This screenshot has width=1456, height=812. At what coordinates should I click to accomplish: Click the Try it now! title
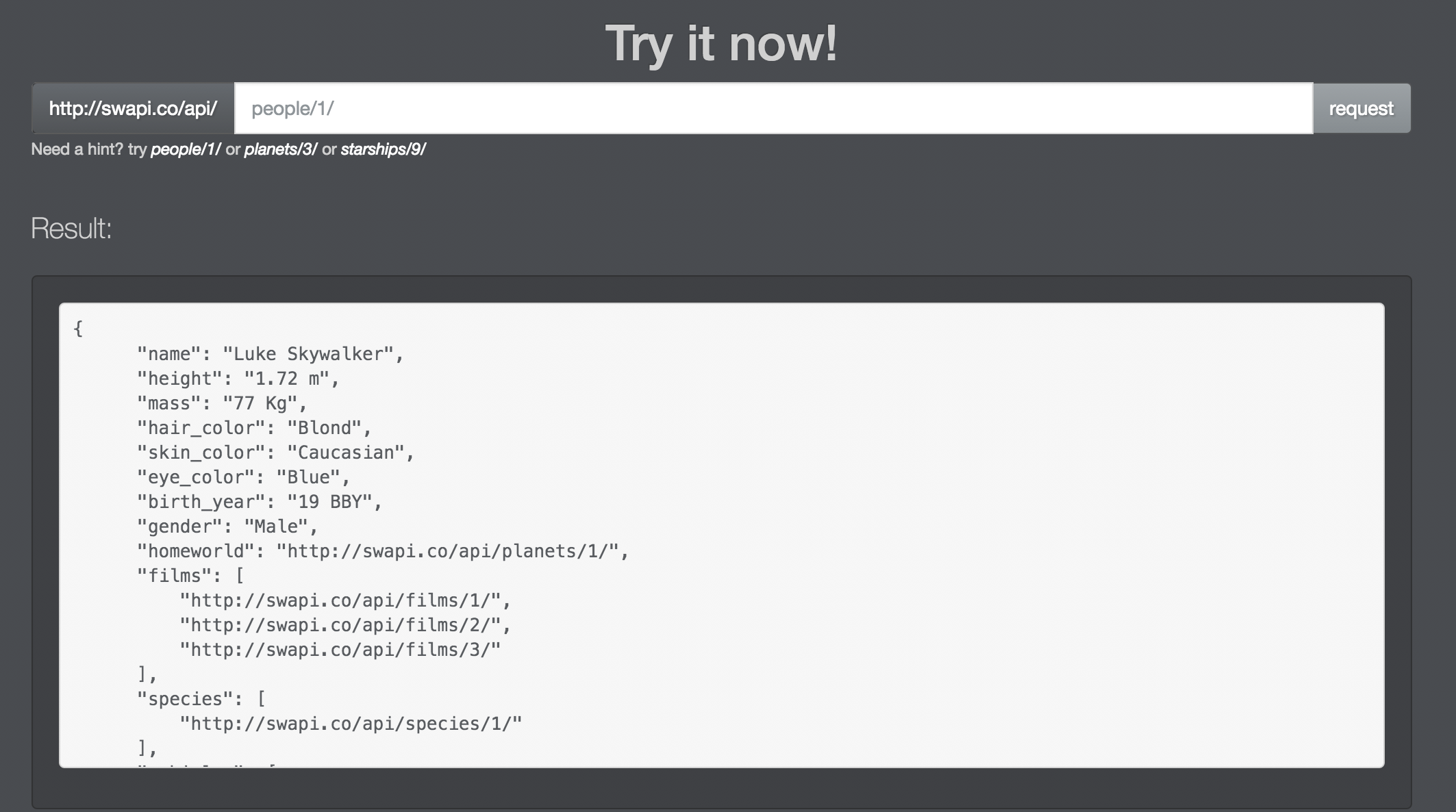[x=721, y=42]
